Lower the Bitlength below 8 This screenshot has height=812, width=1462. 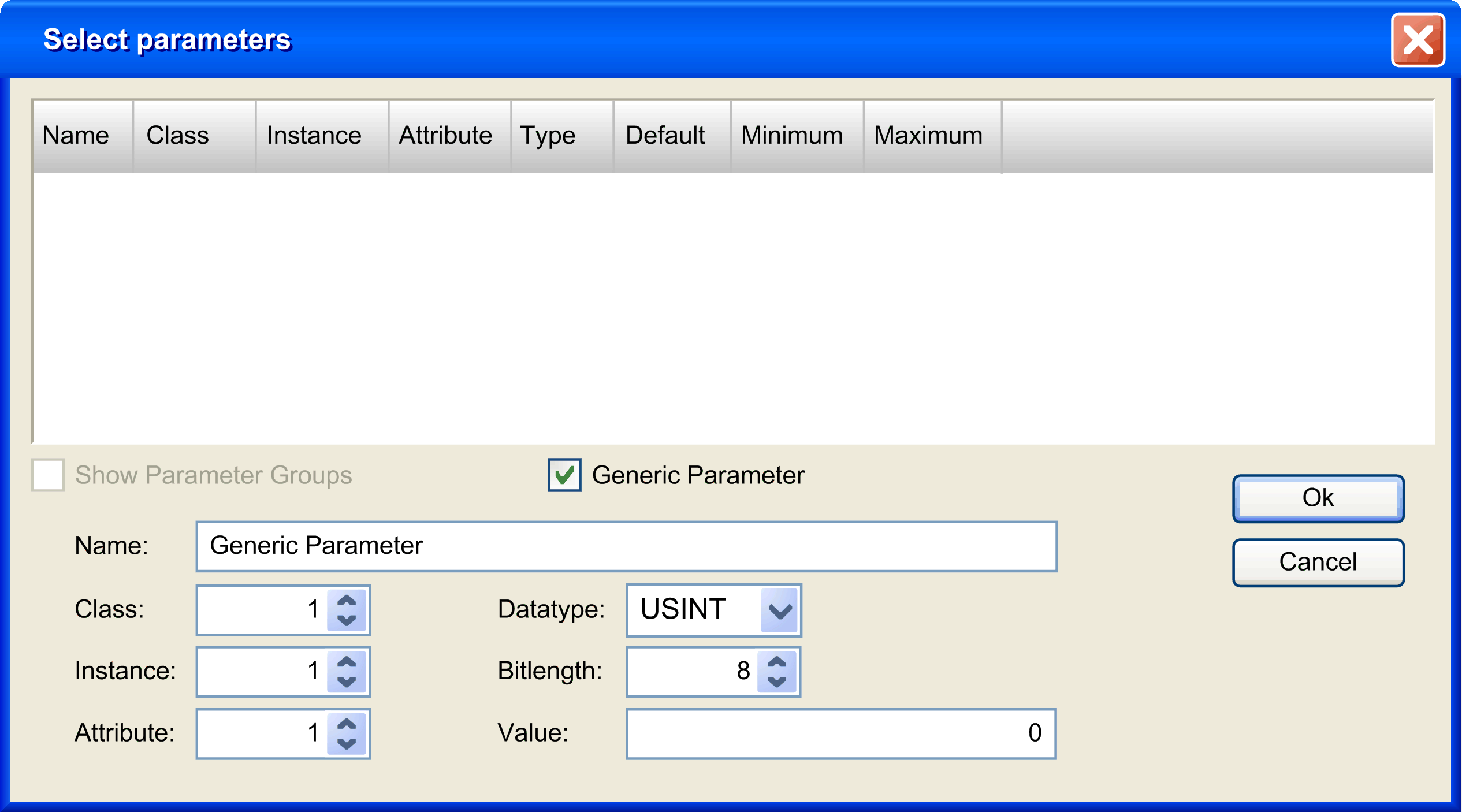[x=777, y=683]
